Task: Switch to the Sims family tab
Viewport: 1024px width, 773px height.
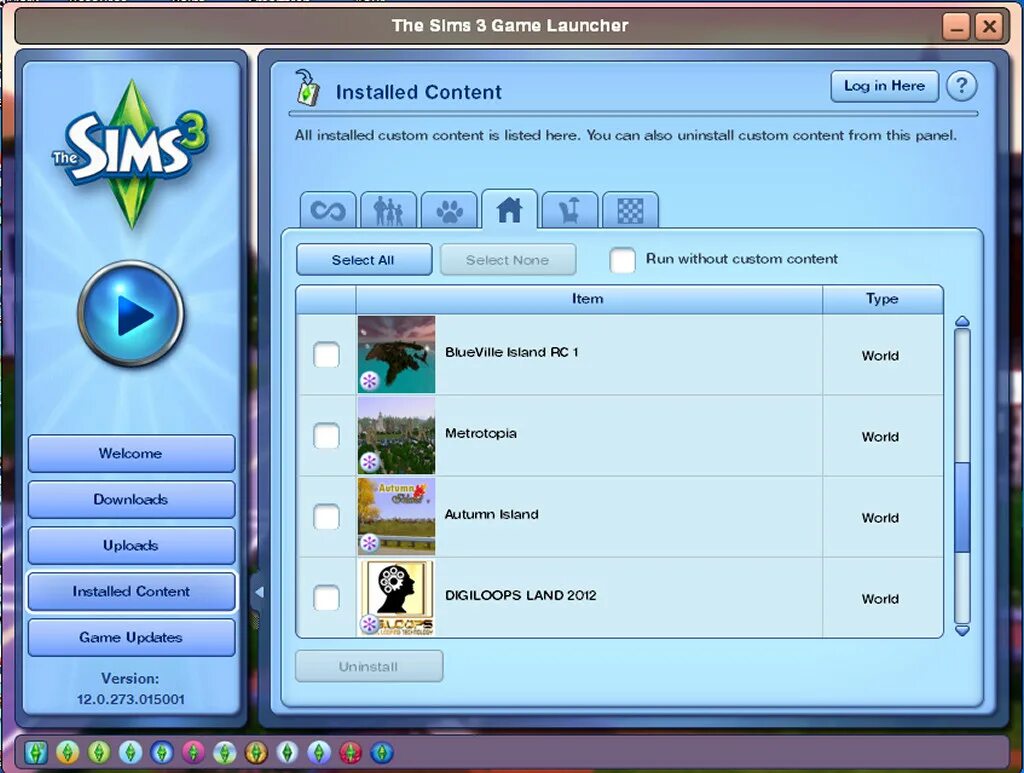Action: pos(389,210)
